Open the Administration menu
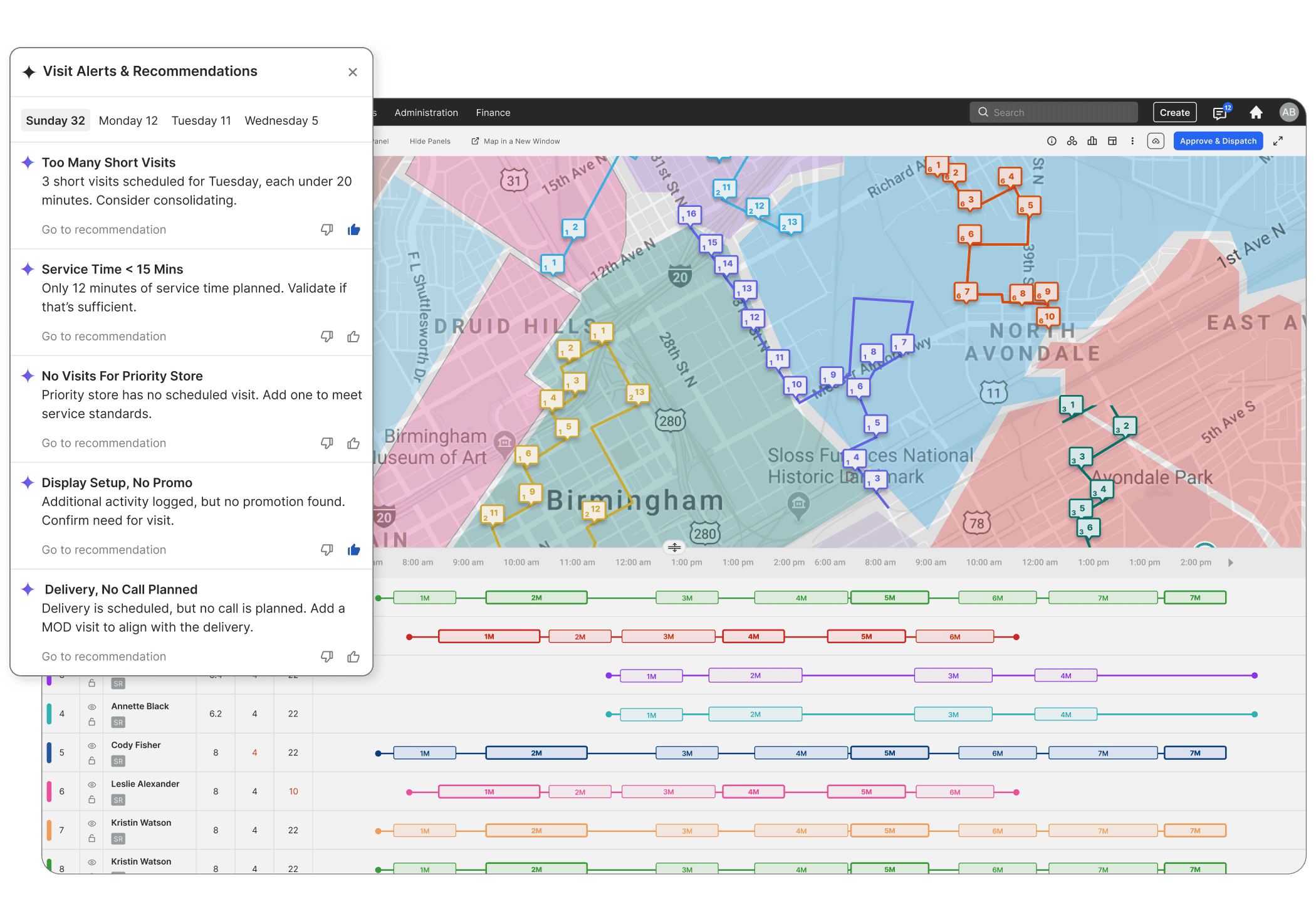Image resolution: width=1316 pixels, height=899 pixels. point(426,113)
